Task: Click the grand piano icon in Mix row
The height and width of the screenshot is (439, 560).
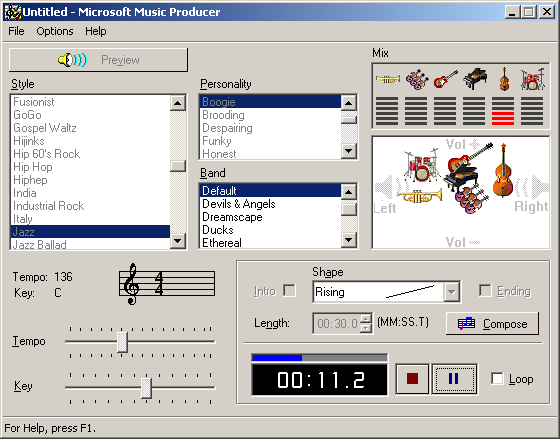Action: pos(475,79)
